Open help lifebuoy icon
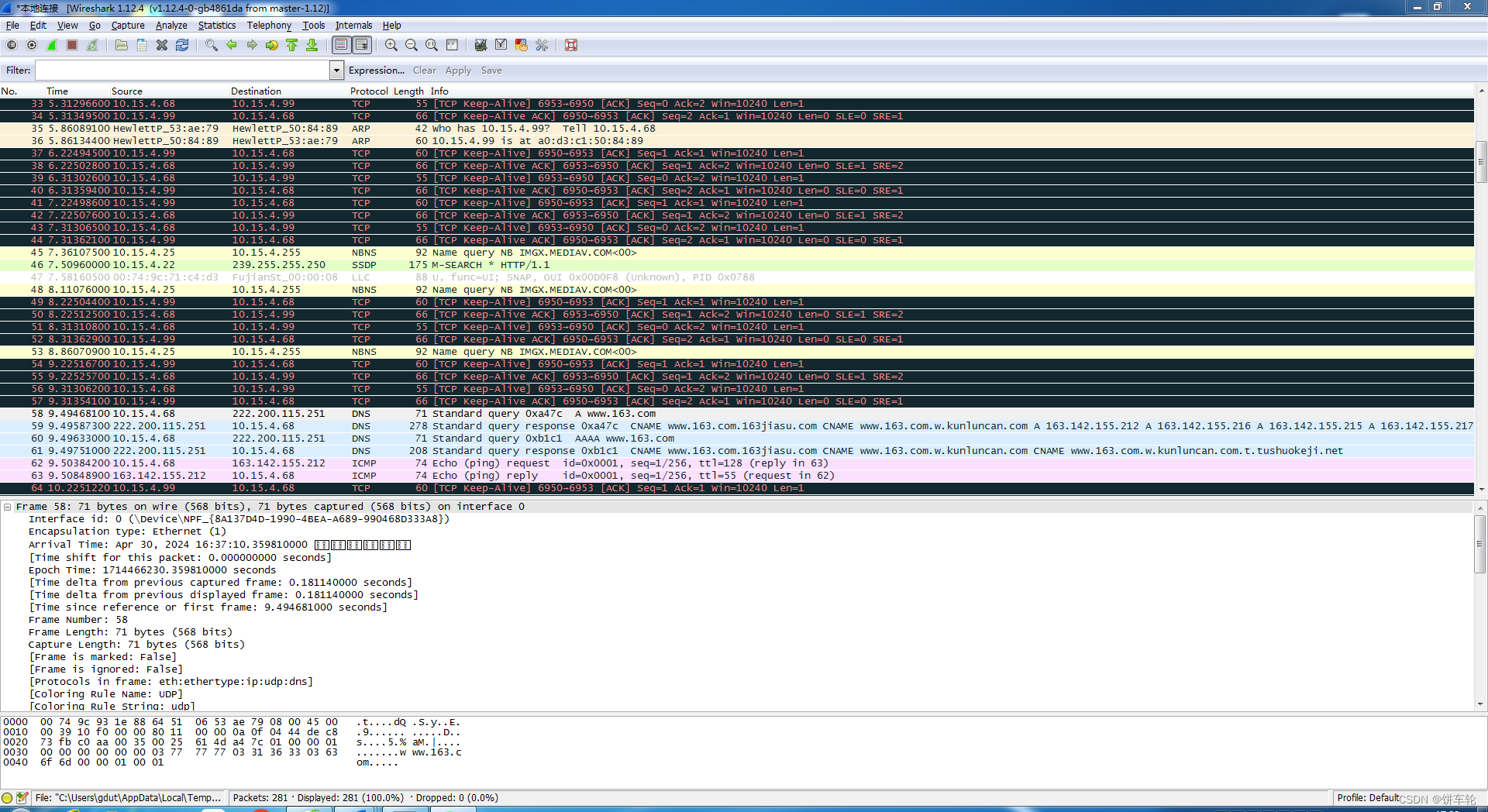Screen dimensions: 1488x812 (571, 45)
